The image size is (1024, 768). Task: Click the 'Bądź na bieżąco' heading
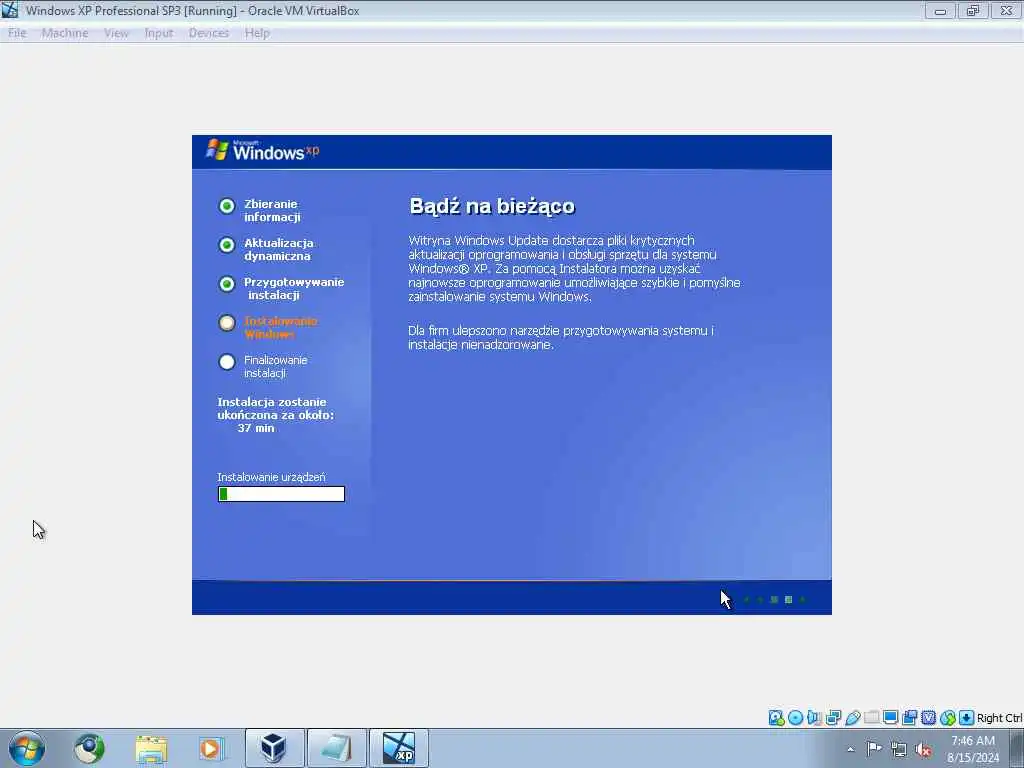tap(492, 206)
